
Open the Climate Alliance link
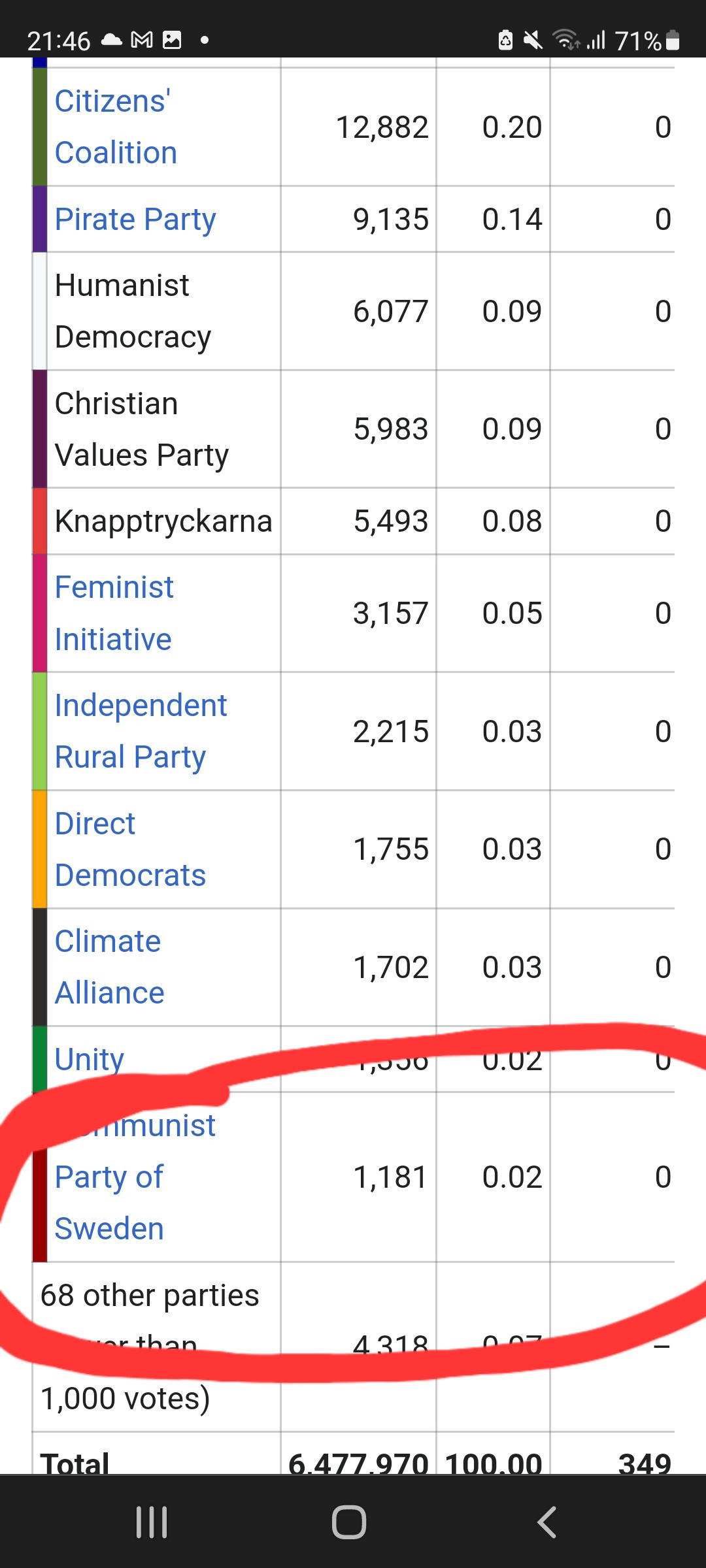[x=109, y=967]
